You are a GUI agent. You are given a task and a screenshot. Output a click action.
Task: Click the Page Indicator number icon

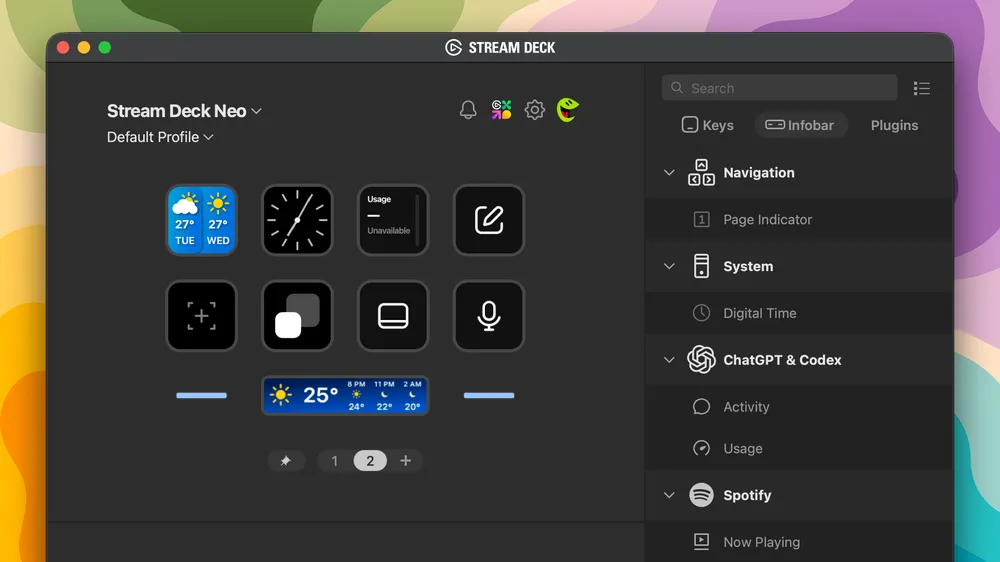[x=701, y=220]
